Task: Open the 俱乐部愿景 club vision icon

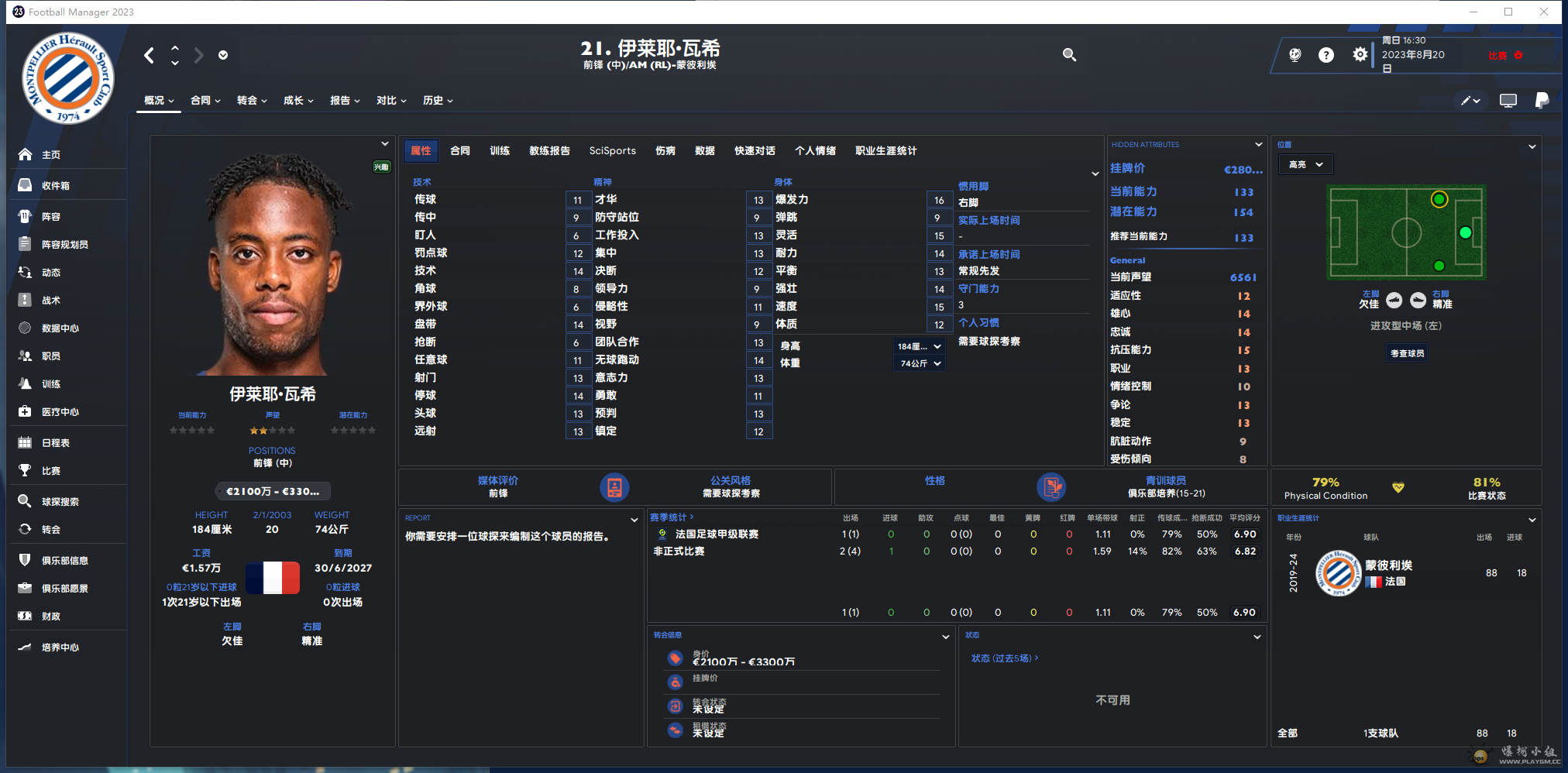Action: (x=25, y=588)
